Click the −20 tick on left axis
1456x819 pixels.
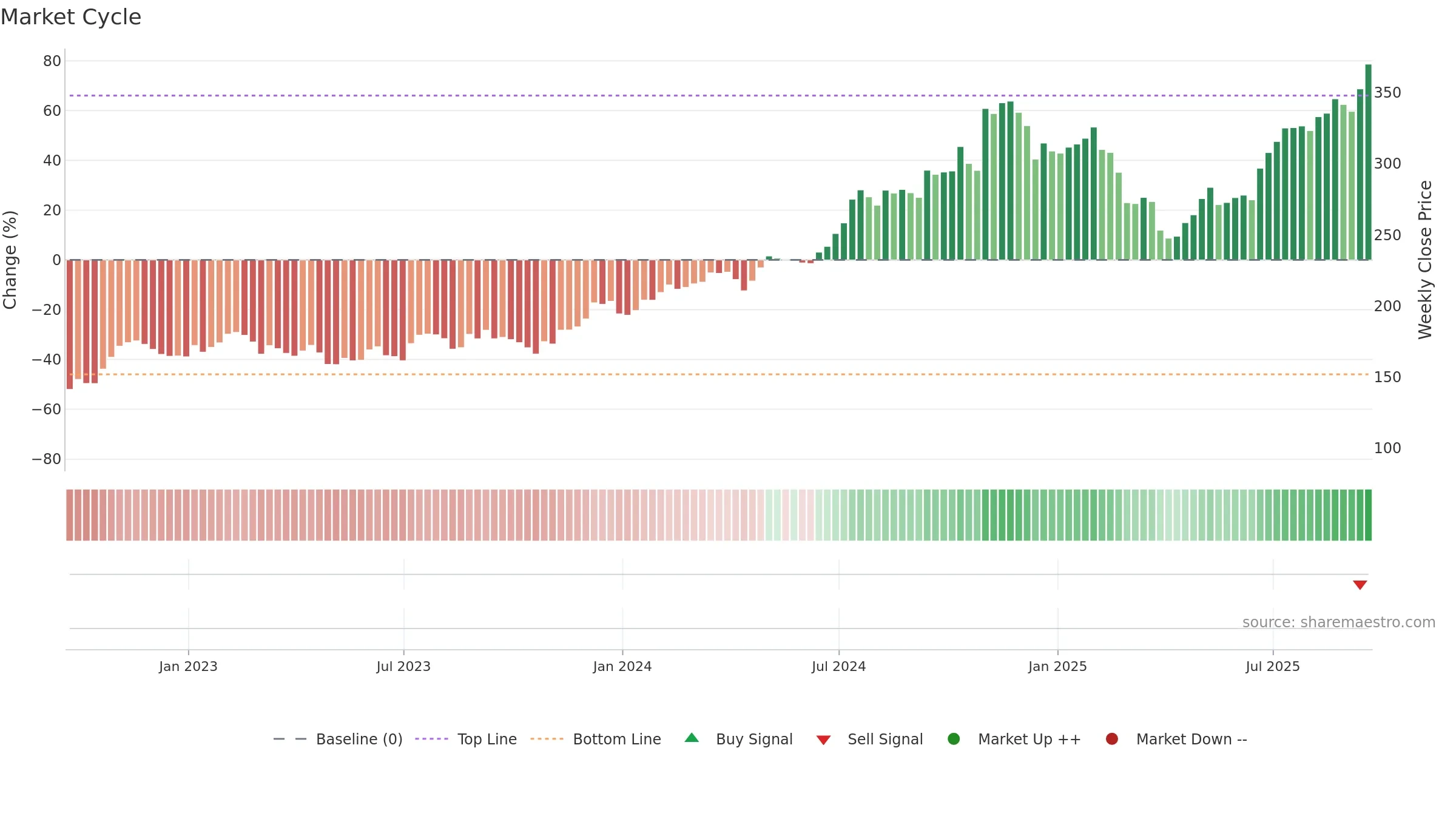pos(47,310)
